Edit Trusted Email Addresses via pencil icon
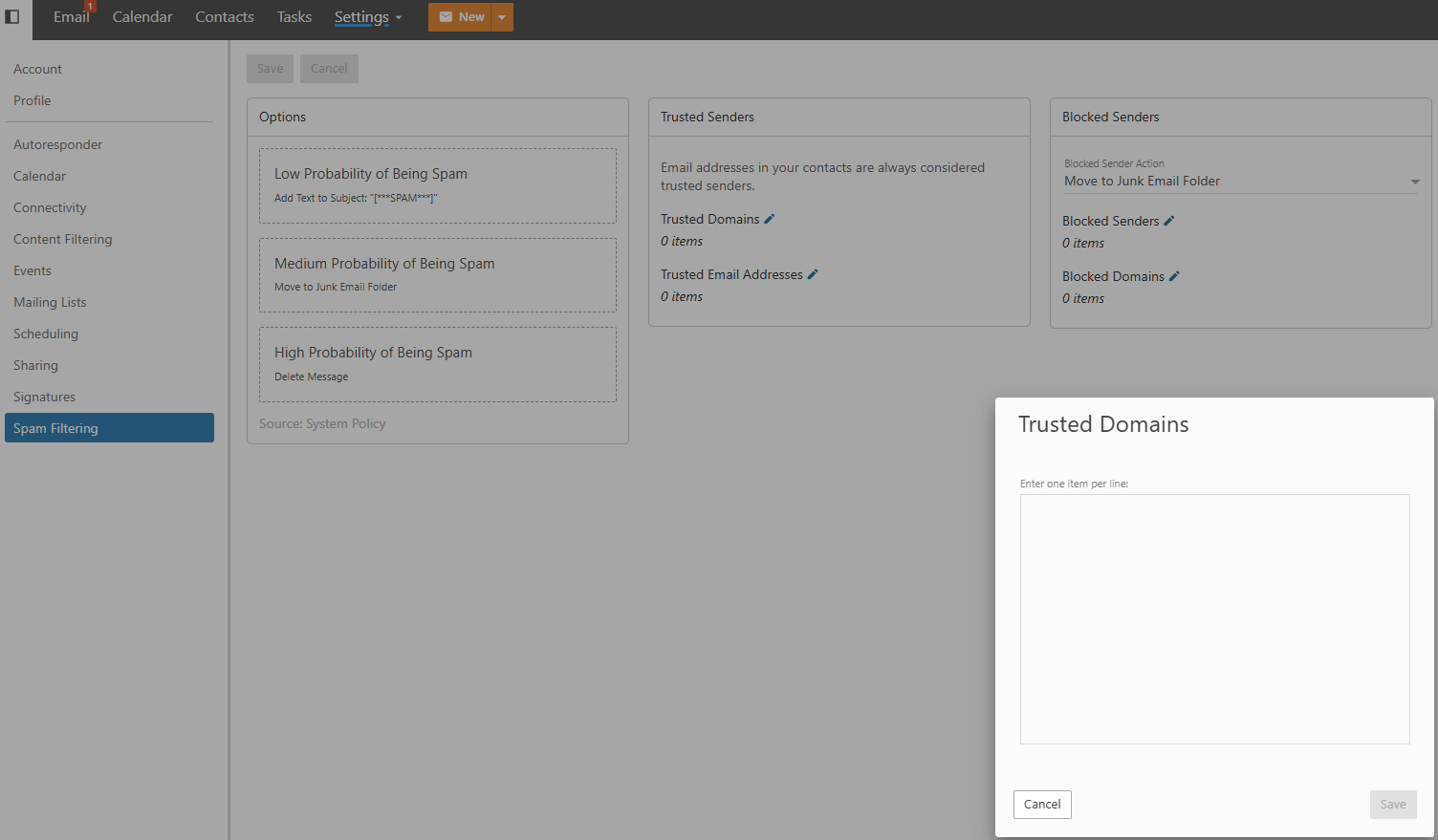This screenshot has height=840, width=1438. pos(813,274)
